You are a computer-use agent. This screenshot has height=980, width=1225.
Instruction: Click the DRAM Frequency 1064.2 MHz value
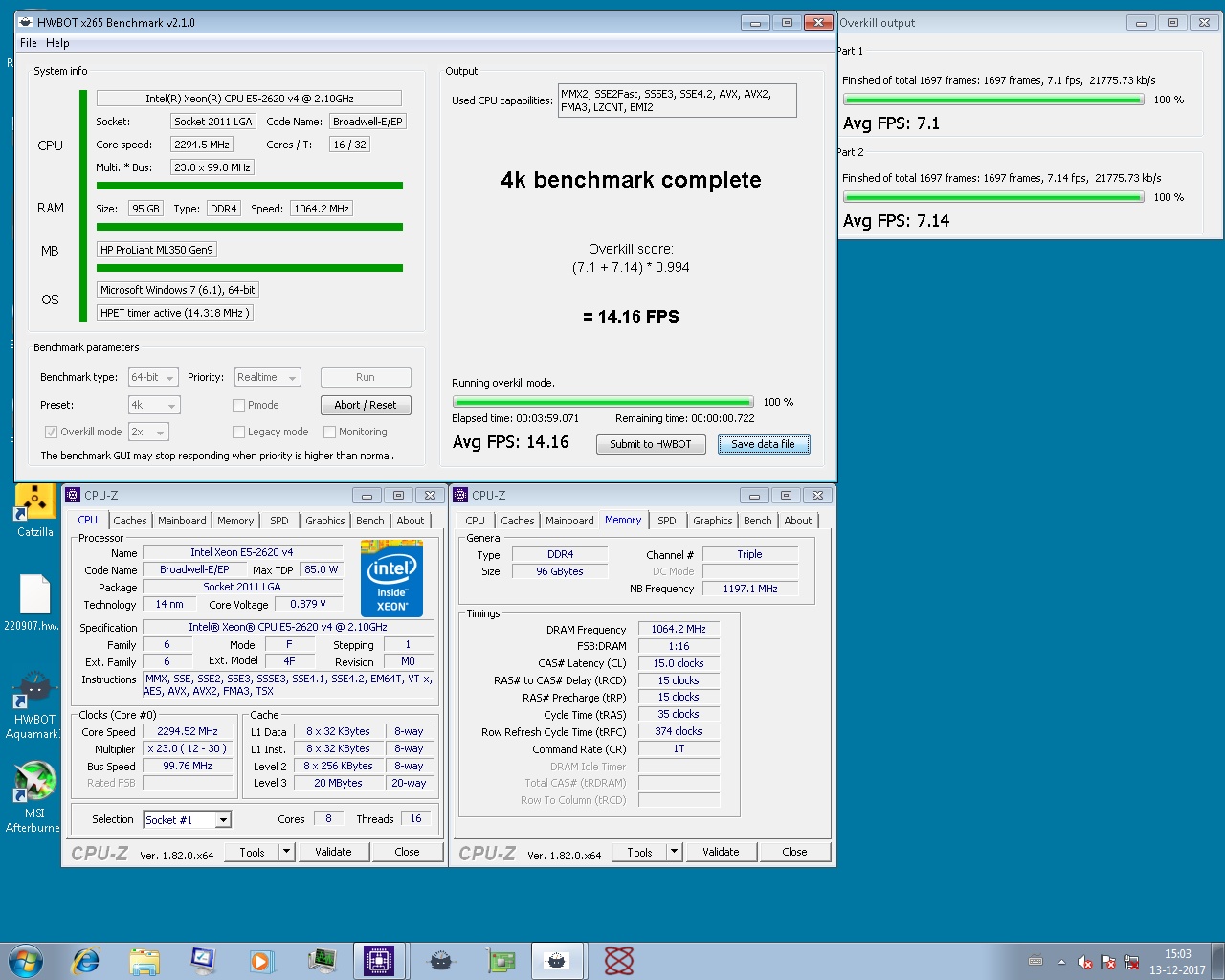coord(679,629)
